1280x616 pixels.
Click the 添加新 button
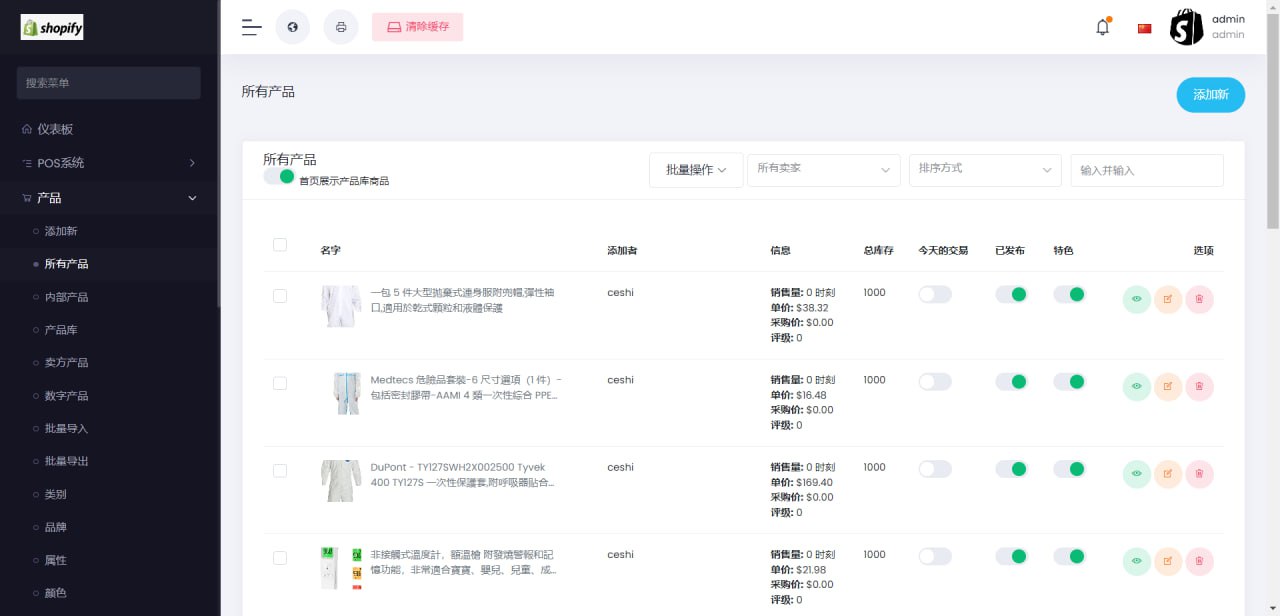coord(1210,94)
